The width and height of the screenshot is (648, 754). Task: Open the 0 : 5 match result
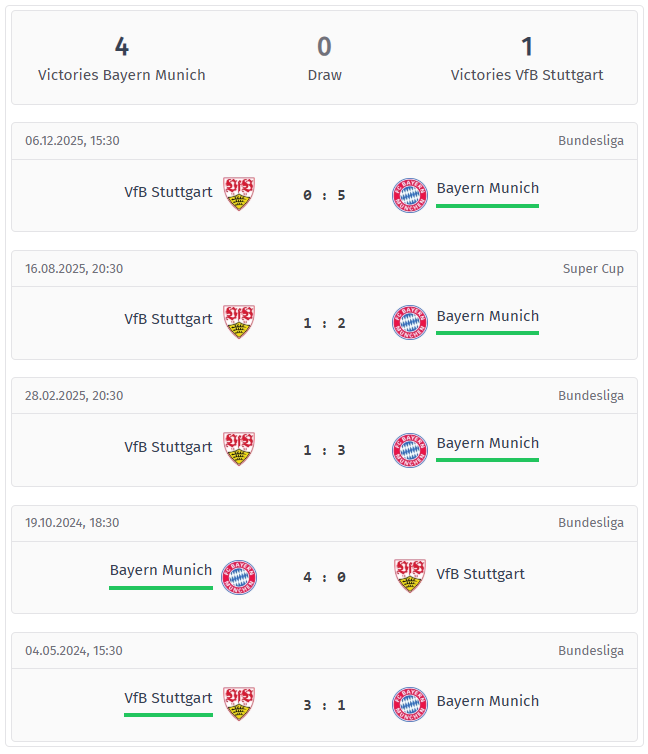pyautogui.click(x=324, y=195)
